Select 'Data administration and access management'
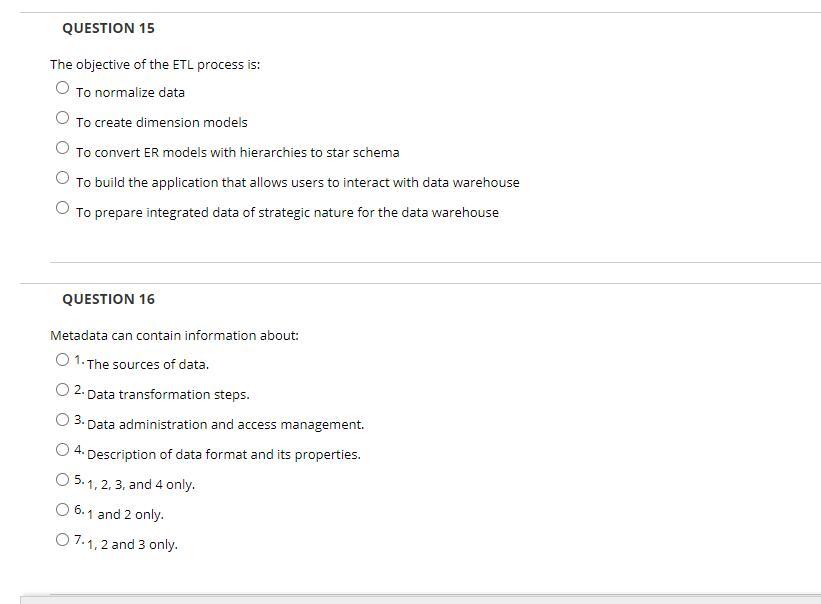The image size is (821, 604). pyautogui.click(x=62, y=419)
